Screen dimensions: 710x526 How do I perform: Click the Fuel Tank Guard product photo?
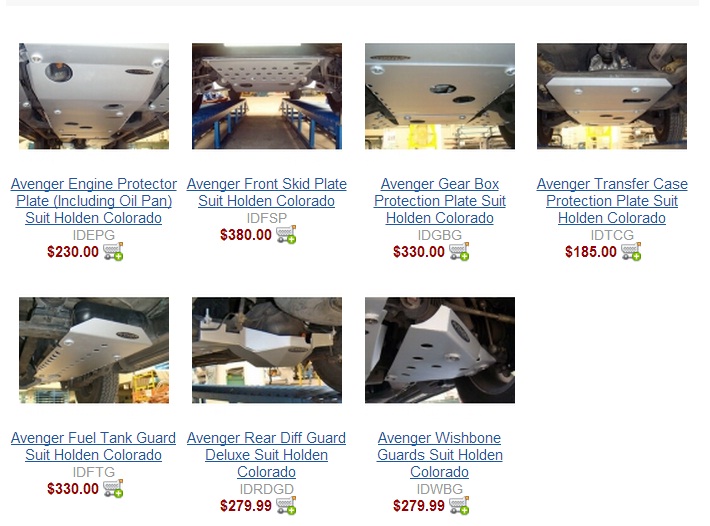pos(94,350)
